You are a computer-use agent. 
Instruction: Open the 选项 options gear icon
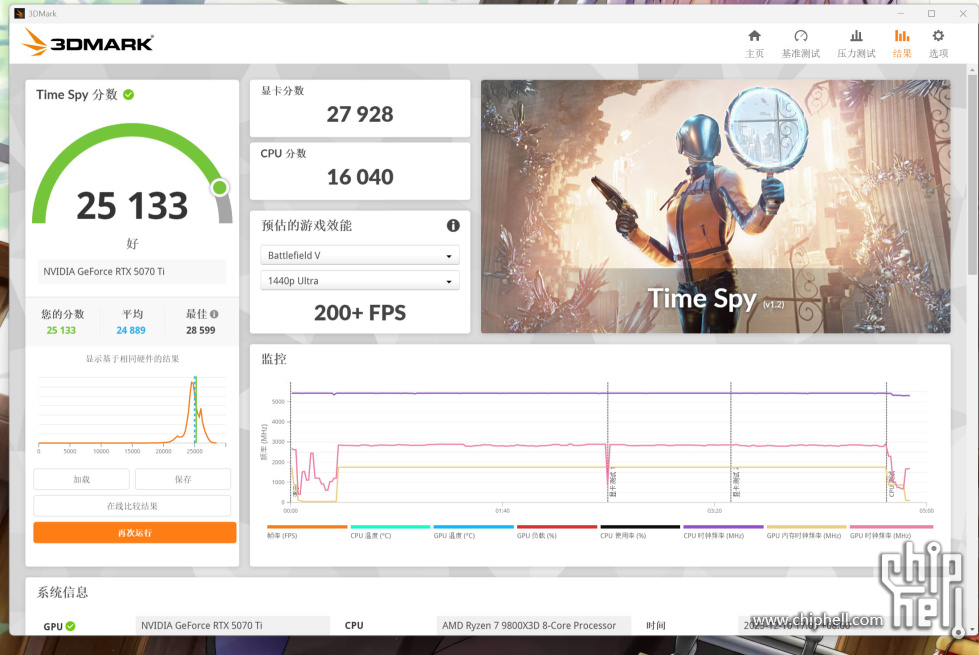(938, 43)
